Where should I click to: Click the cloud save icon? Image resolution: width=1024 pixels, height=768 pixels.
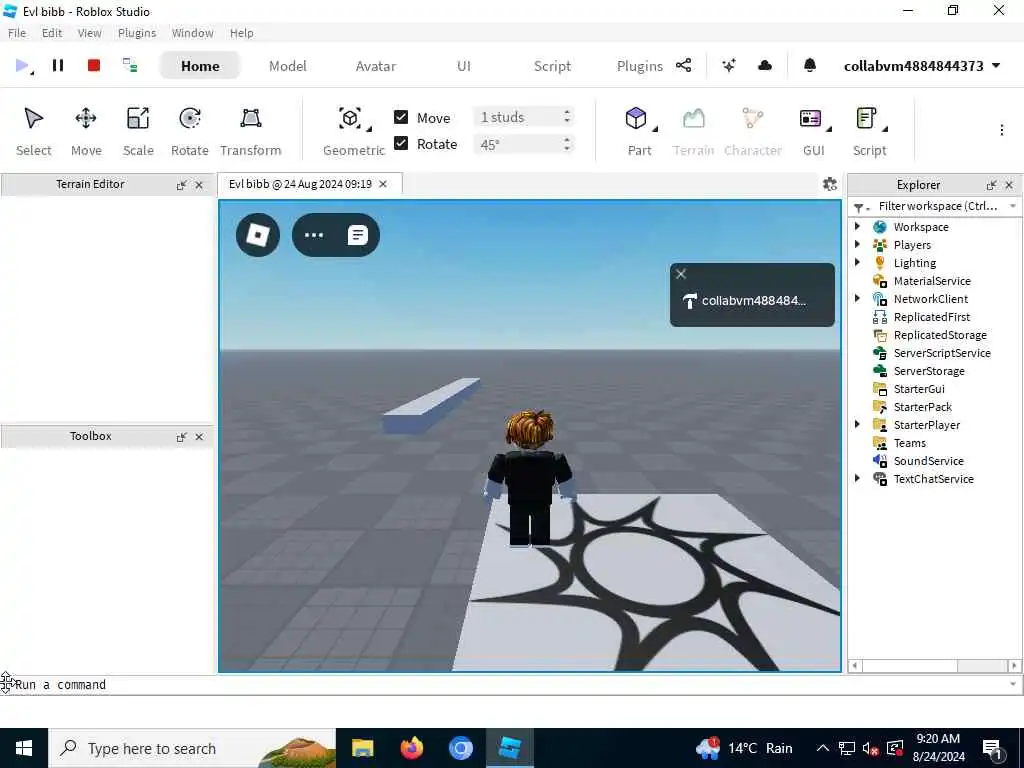(765, 65)
